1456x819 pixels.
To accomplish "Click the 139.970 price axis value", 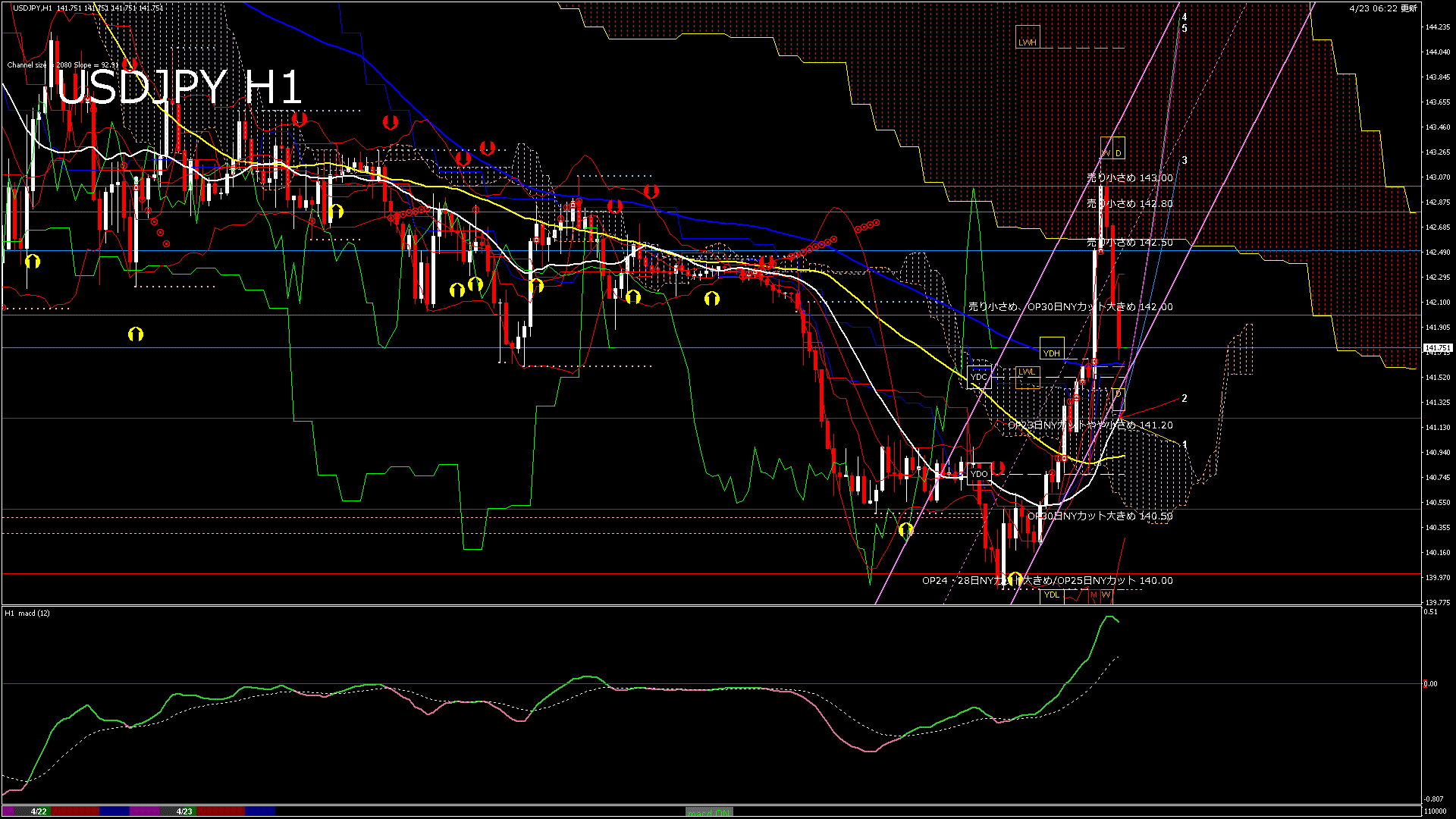I will [x=1438, y=578].
